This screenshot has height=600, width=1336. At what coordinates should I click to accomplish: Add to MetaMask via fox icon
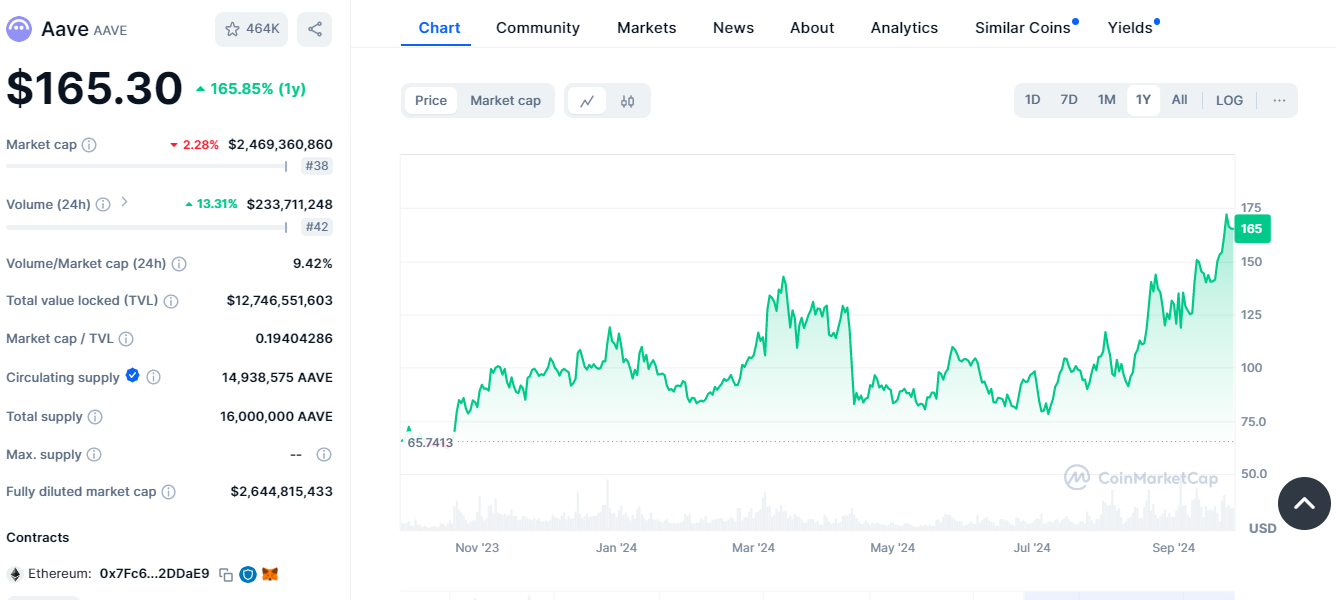click(270, 574)
